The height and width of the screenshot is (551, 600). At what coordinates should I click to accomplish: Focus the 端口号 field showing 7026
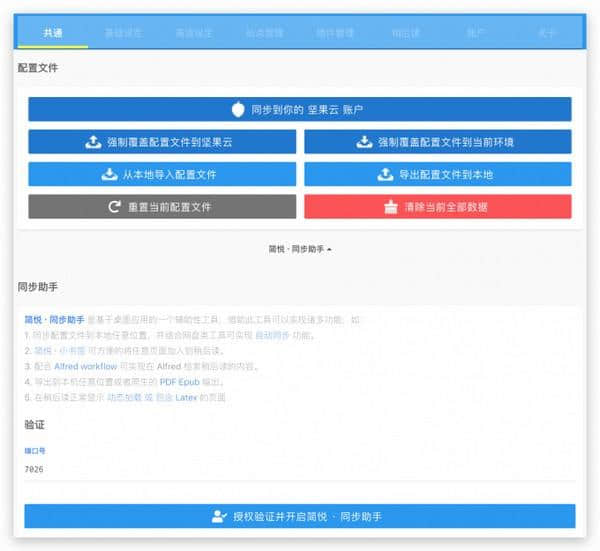(300, 469)
